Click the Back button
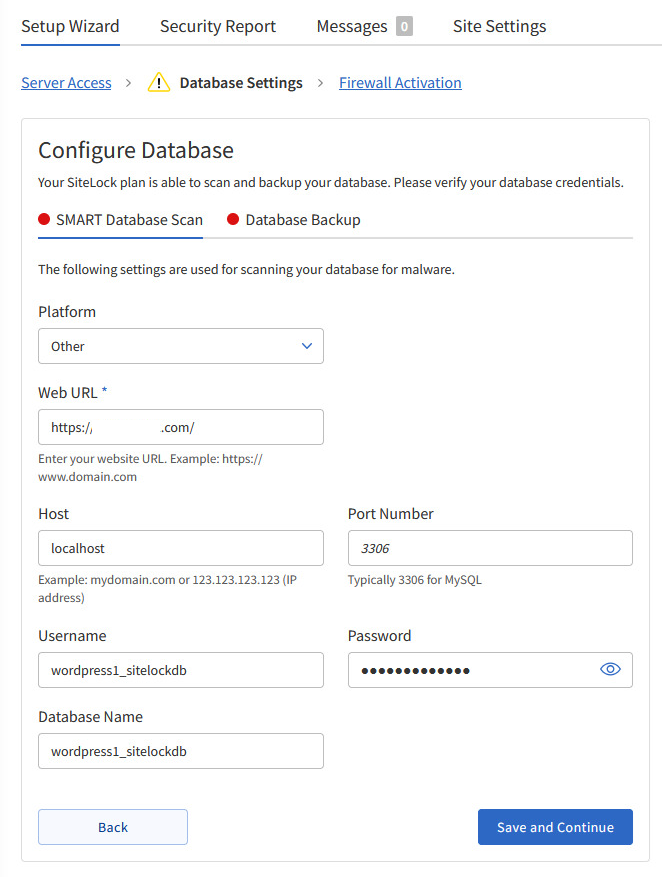The width and height of the screenshot is (662, 877). point(112,827)
